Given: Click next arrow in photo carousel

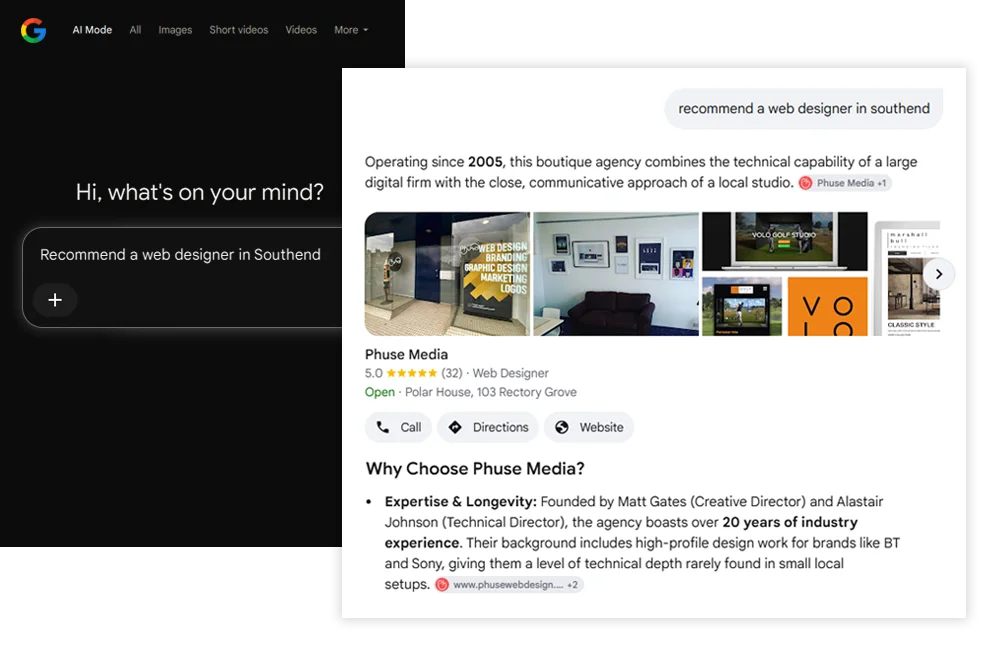Looking at the screenshot, I should (939, 274).
